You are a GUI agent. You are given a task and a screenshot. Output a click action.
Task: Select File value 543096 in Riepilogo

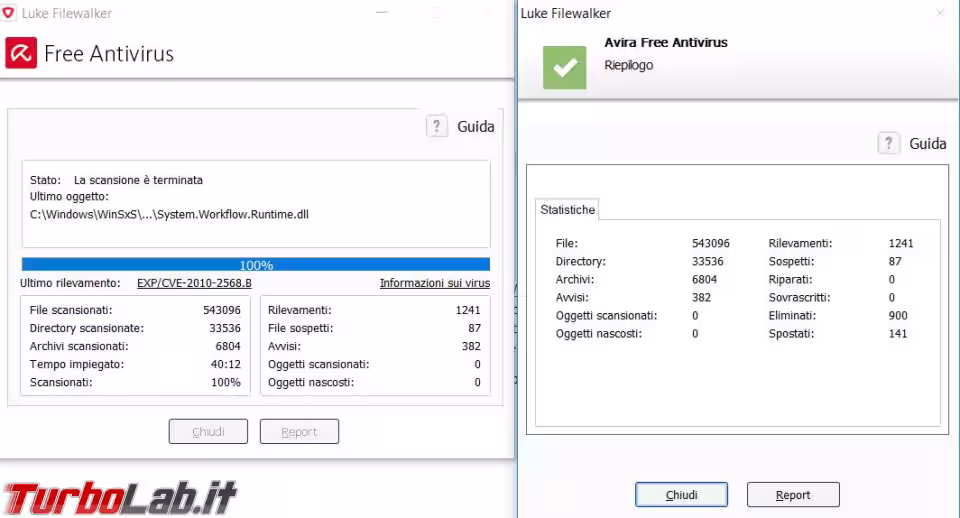point(711,244)
